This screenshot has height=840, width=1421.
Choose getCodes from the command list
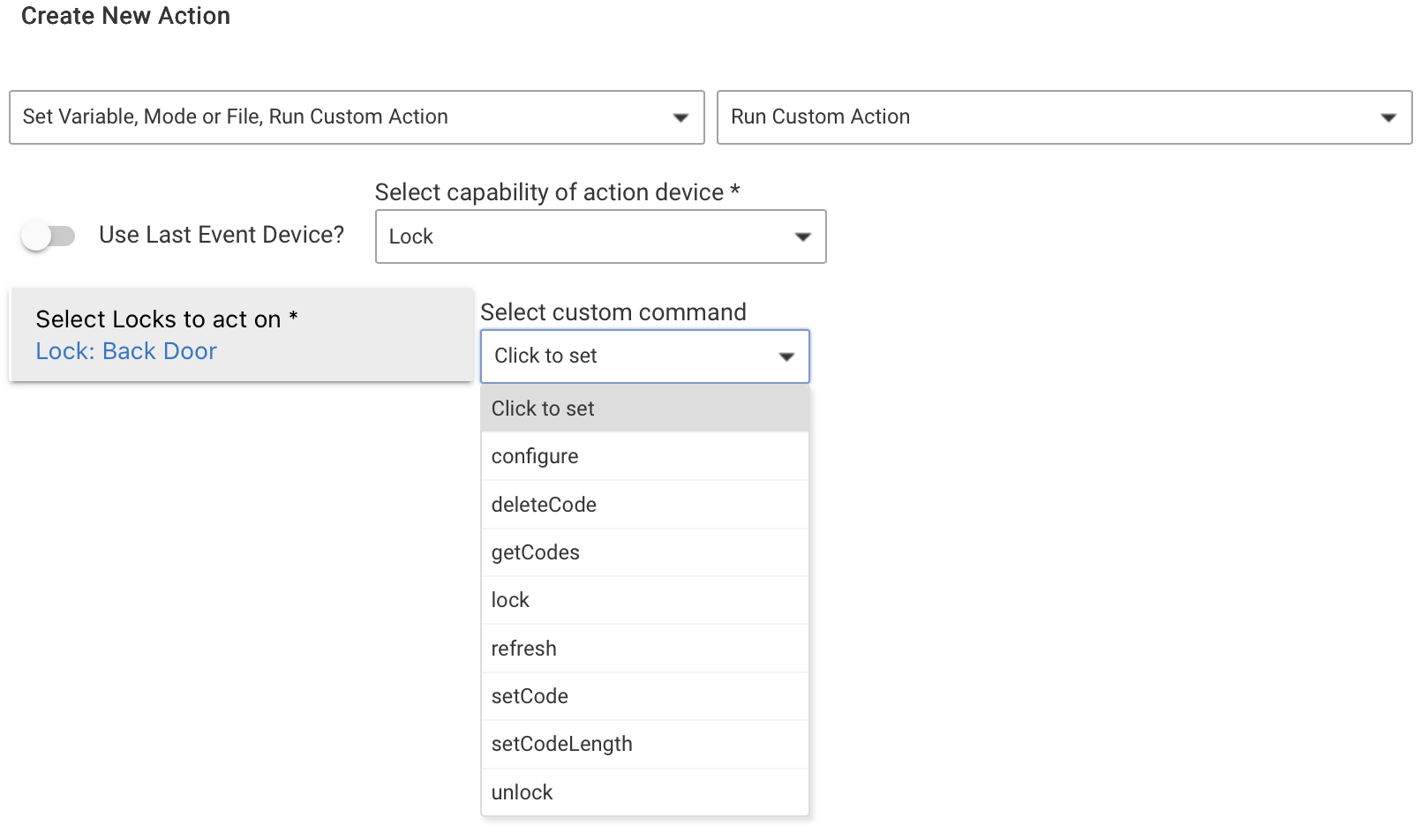(x=536, y=552)
